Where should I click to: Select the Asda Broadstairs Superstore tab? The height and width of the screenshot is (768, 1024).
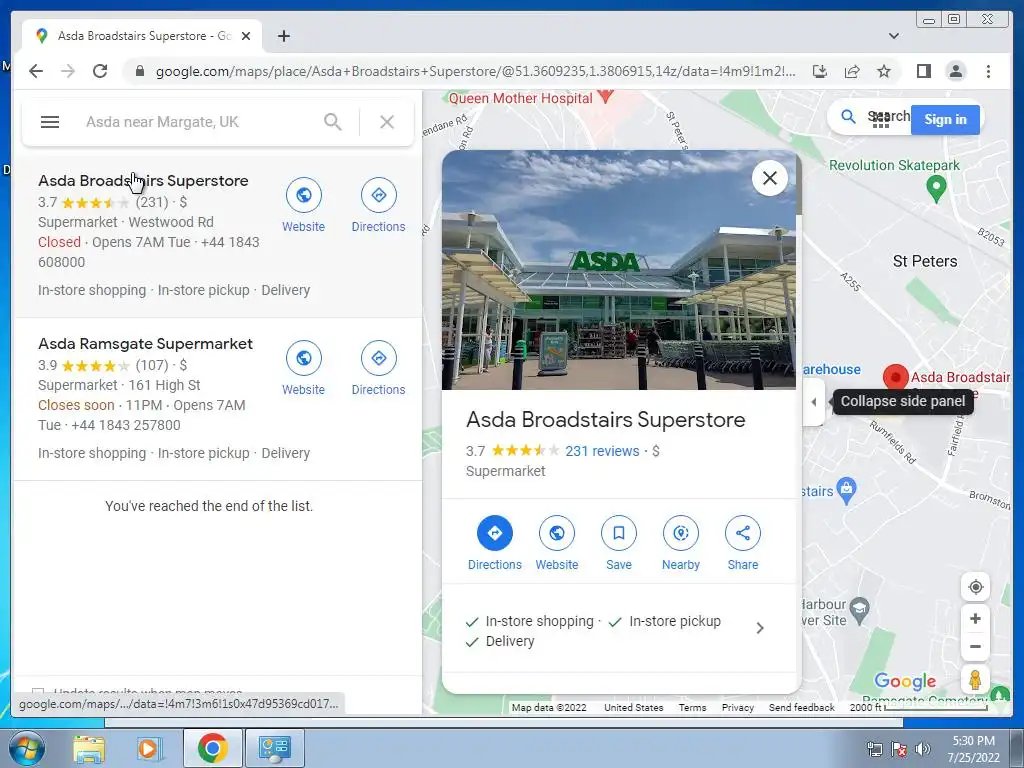tap(142, 36)
